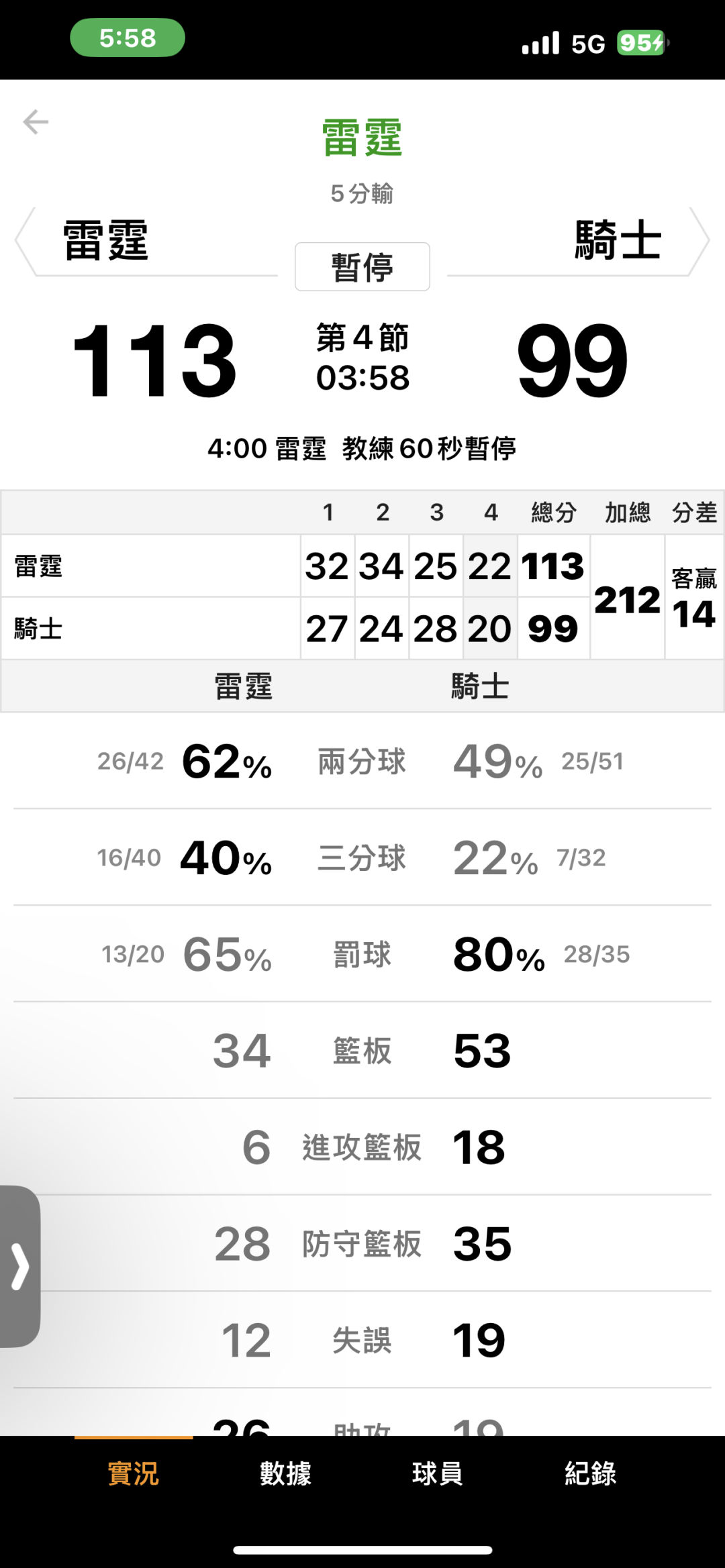The width and height of the screenshot is (725, 1568).
Task: Select the 球員 tab
Action: tap(437, 1474)
